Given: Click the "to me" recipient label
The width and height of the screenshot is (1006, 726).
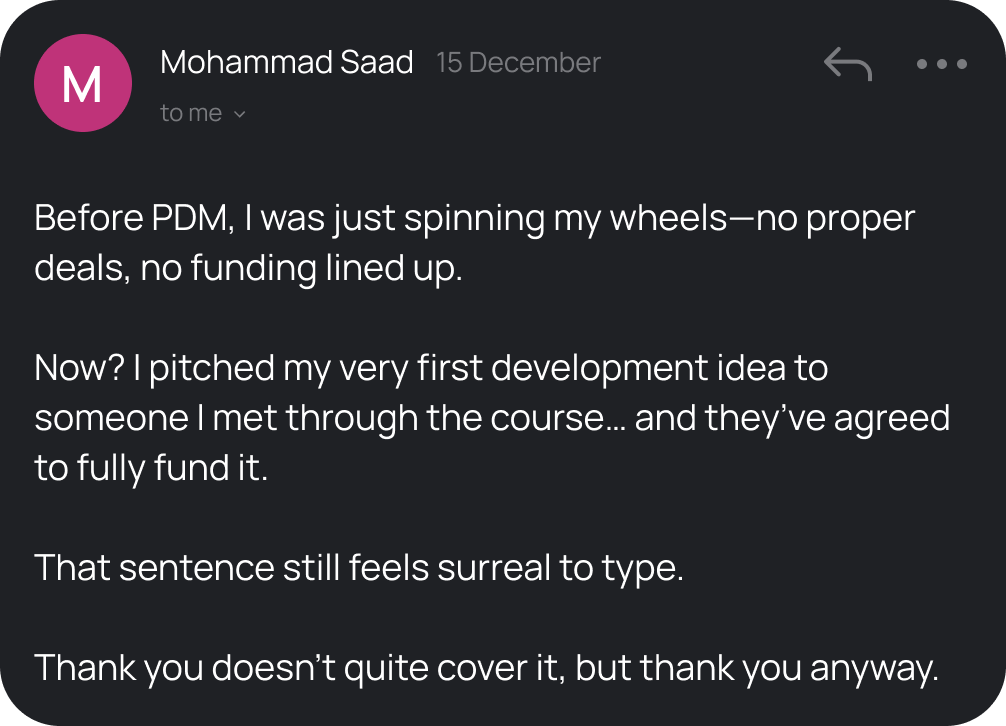Looking at the screenshot, I should click(191, 113).
